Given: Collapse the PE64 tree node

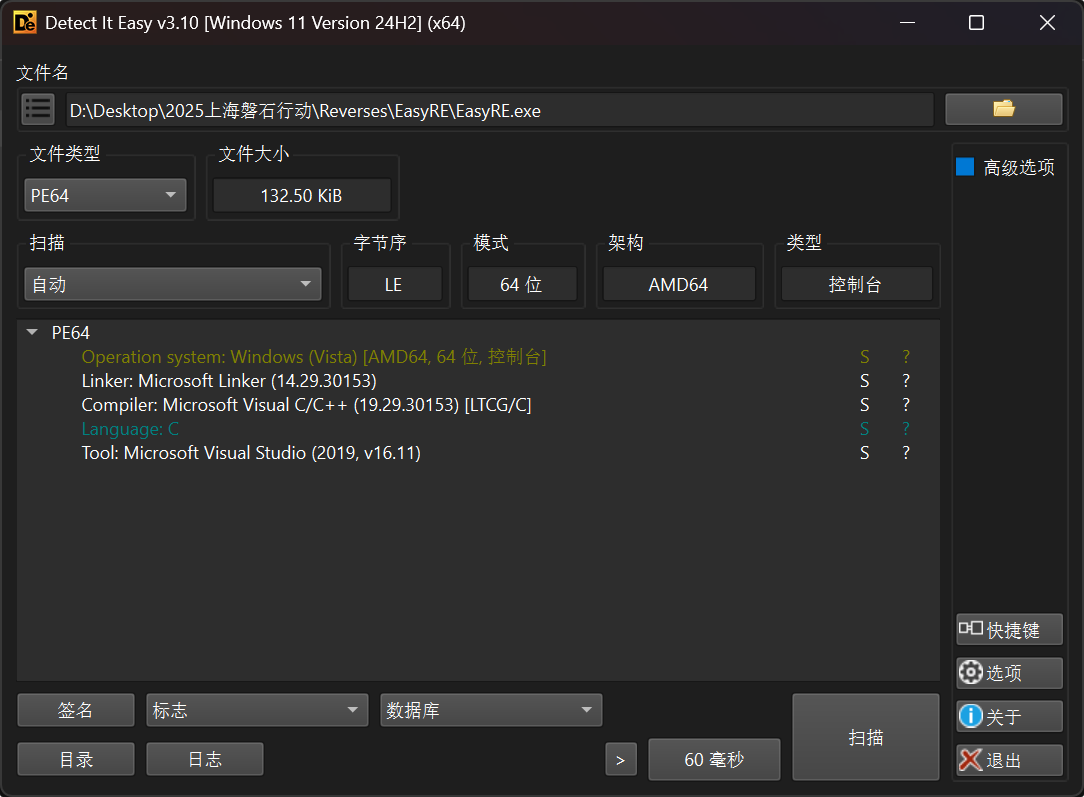Looking at the screenshot, I should pos(32,332).
